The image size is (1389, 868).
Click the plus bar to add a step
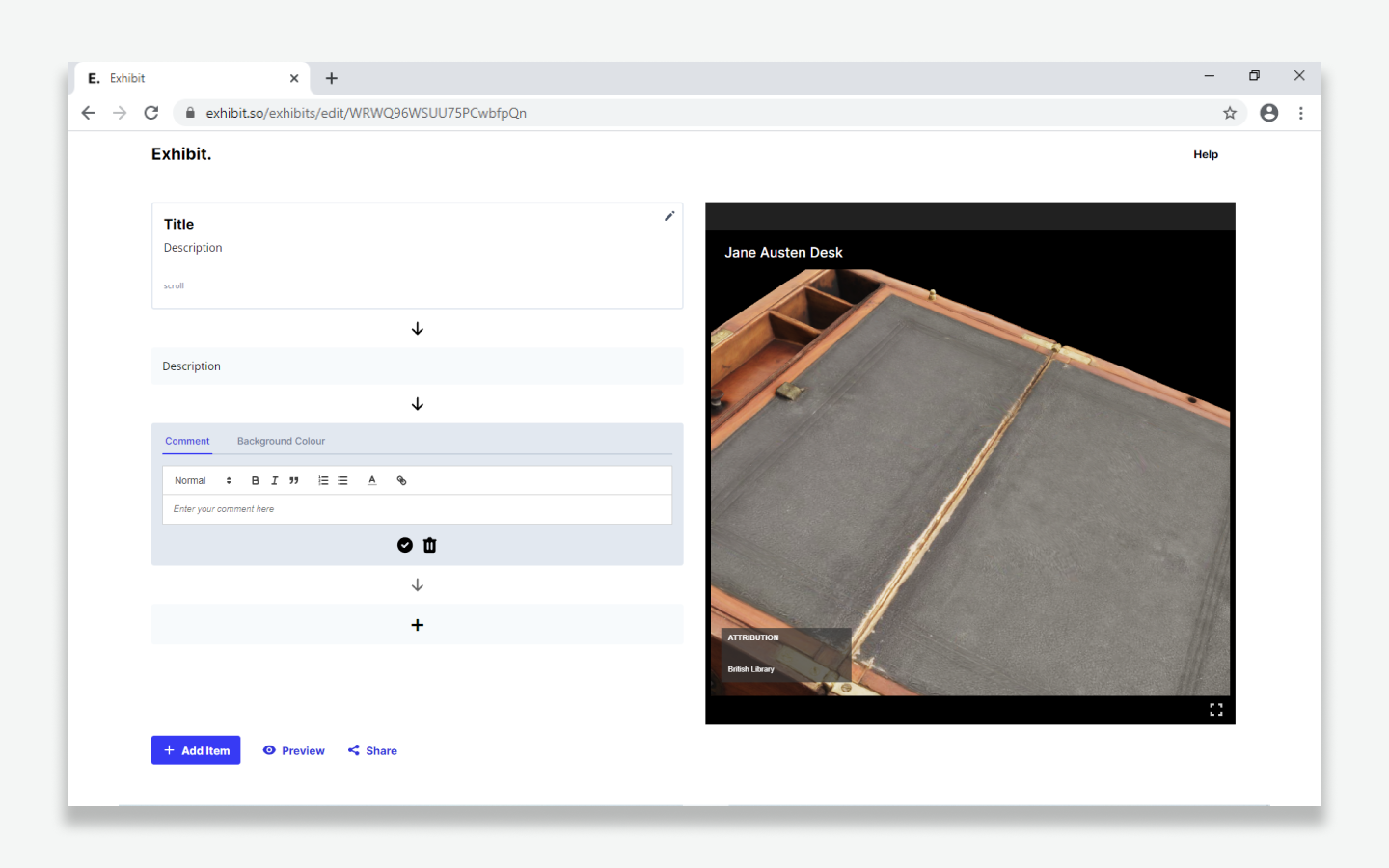coord(417,625)
